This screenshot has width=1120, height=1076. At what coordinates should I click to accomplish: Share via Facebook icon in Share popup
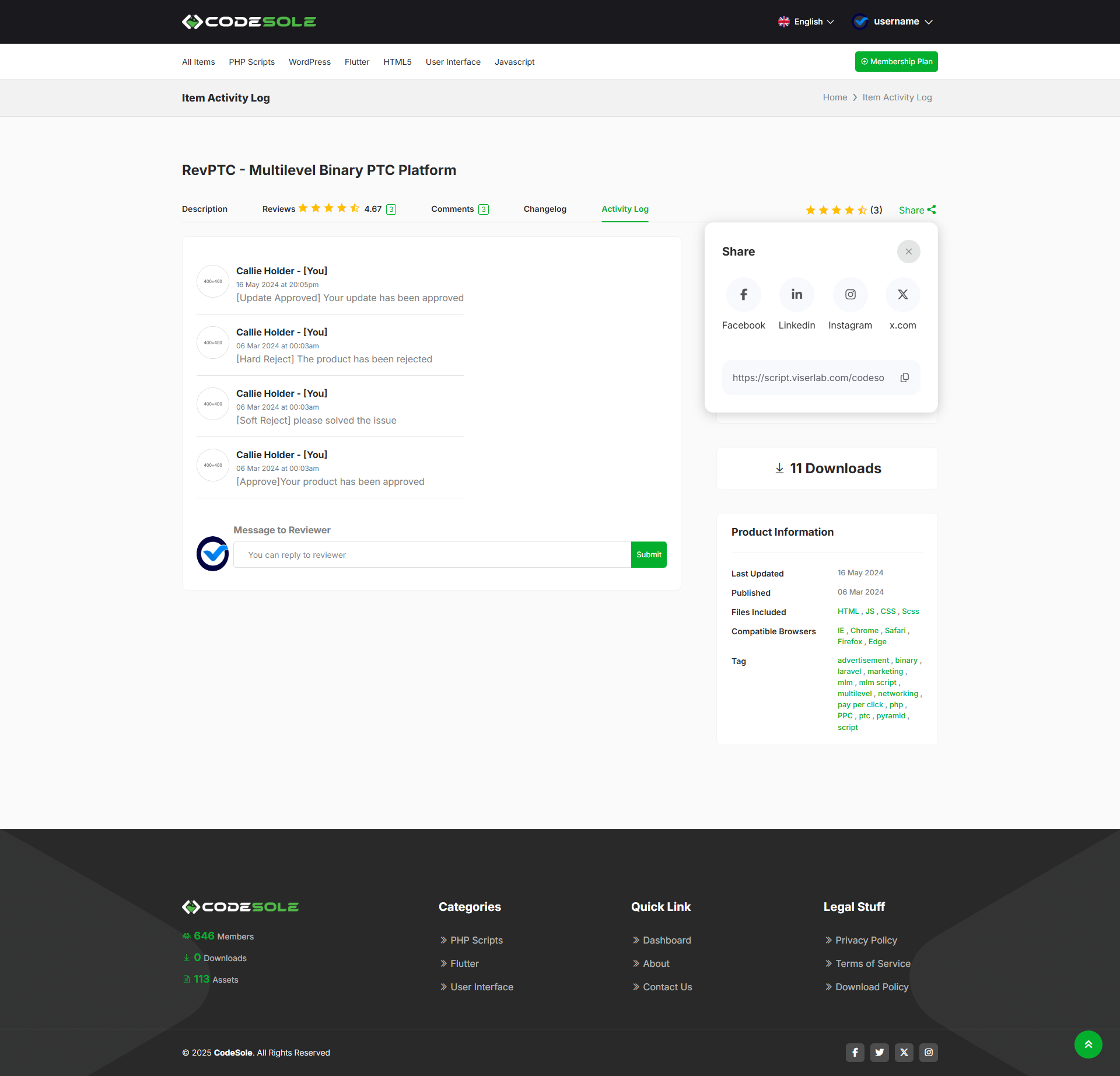coord(743,295)
